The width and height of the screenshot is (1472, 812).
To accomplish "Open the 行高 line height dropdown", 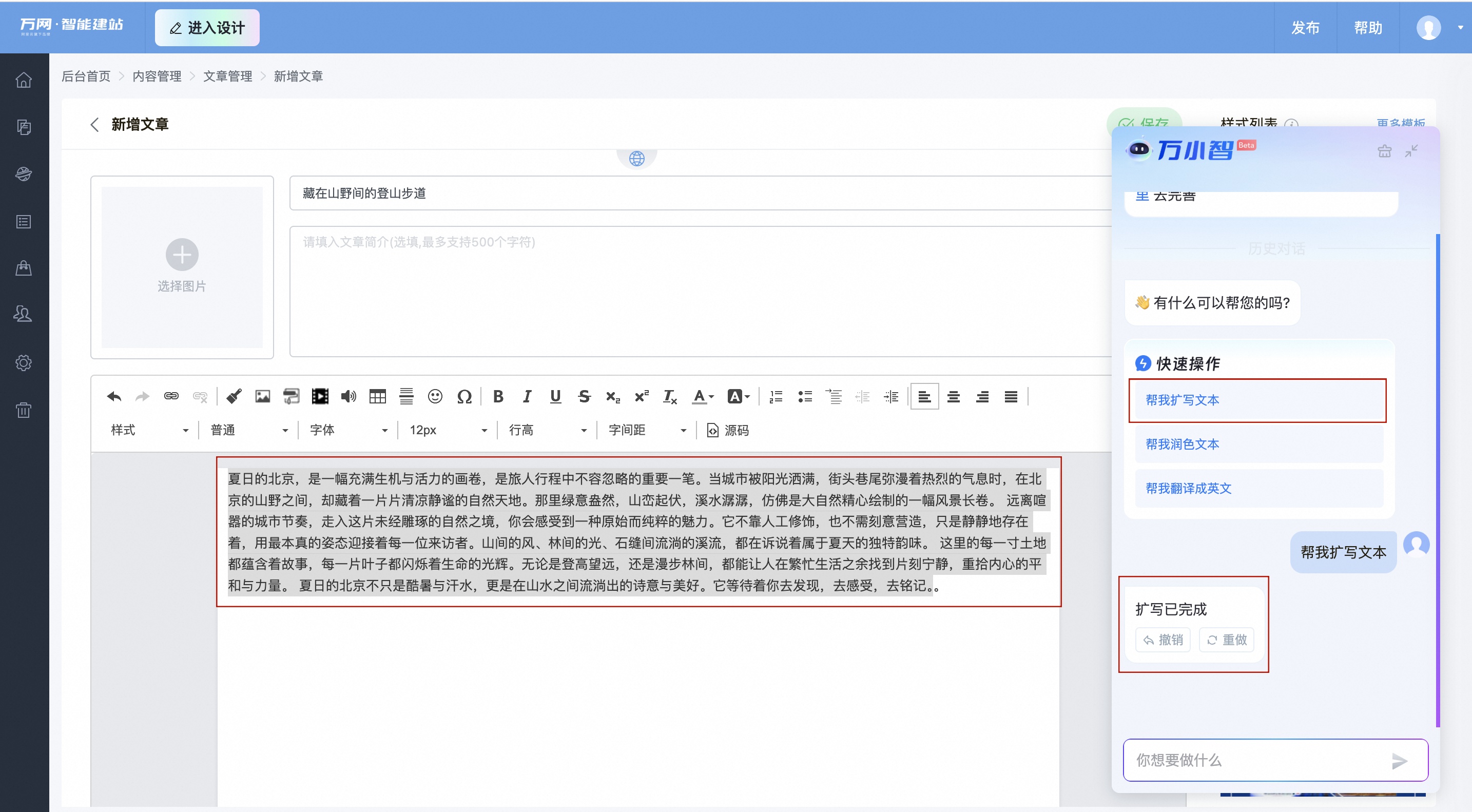I will (x=548, y=430).
